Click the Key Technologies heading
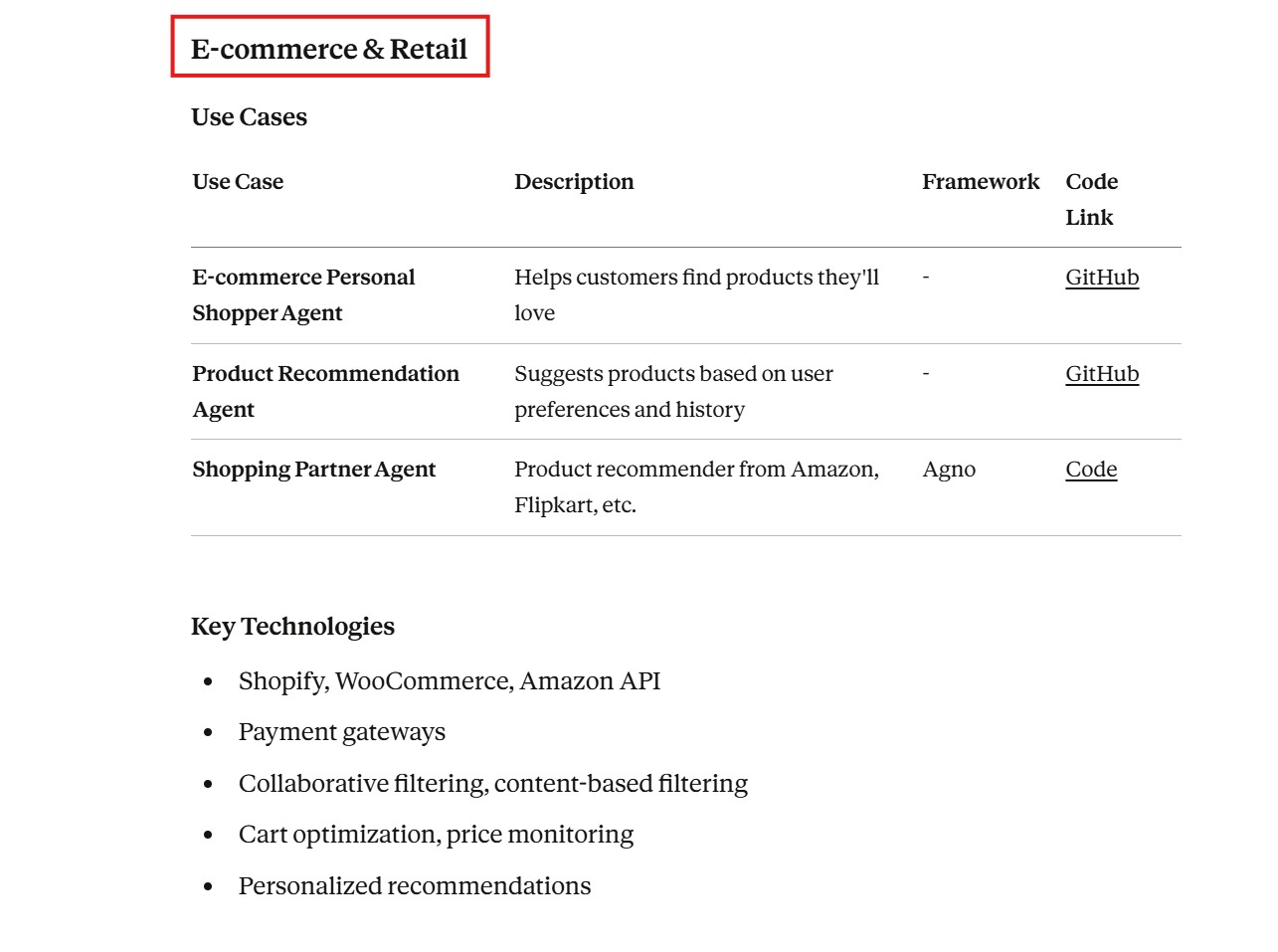This screenshot has width=1278, height=952. click(292, 627)
